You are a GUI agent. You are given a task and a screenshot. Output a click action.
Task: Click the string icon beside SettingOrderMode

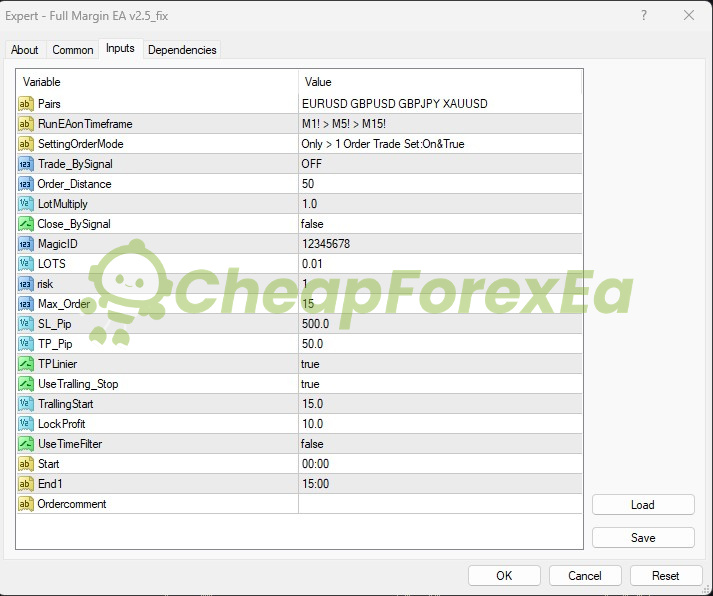coord(26,144)
